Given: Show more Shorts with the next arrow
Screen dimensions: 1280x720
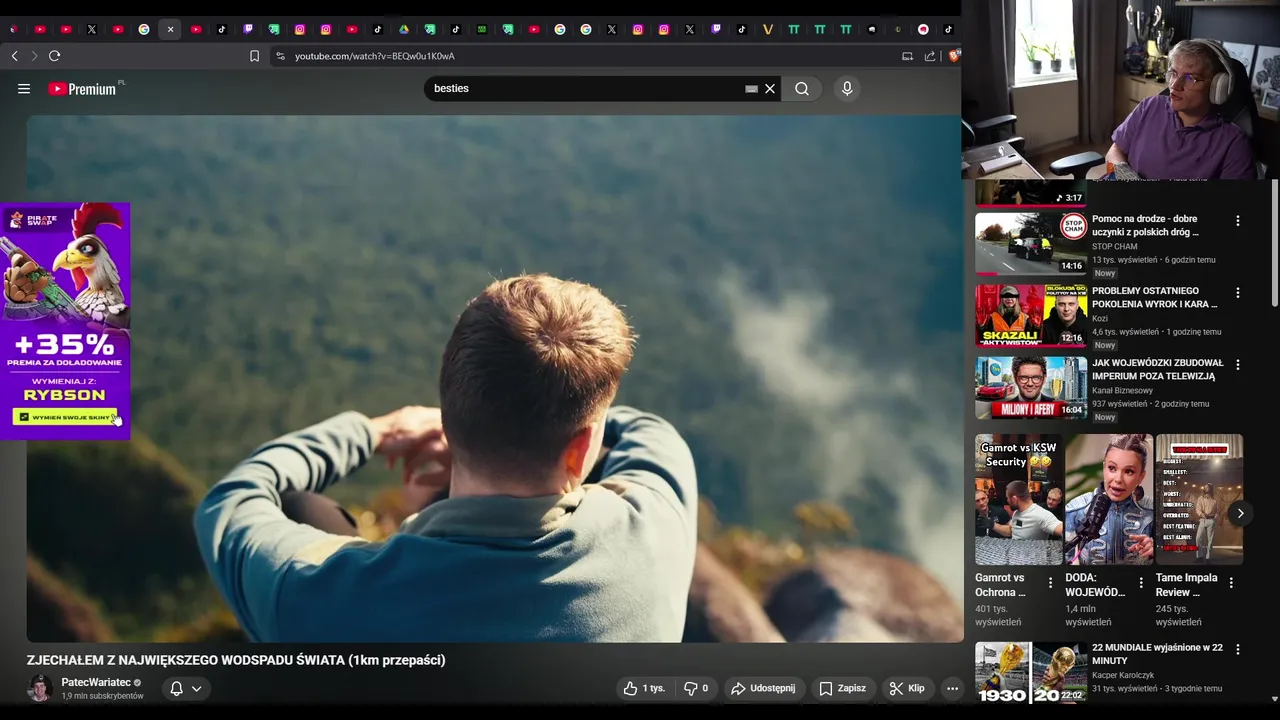Looking at the screenshot, I should coord(1240,513).
